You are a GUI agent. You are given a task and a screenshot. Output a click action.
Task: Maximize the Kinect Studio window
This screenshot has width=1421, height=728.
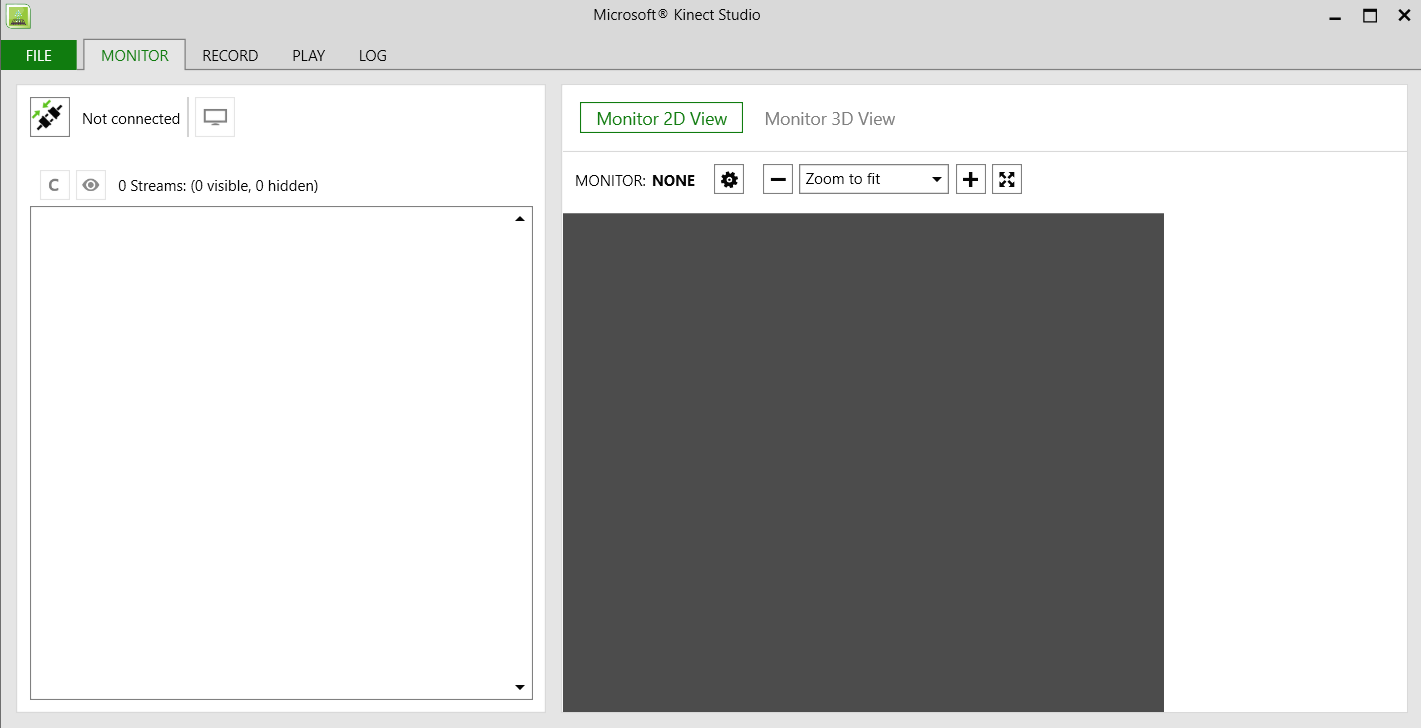coord(1370,16)
